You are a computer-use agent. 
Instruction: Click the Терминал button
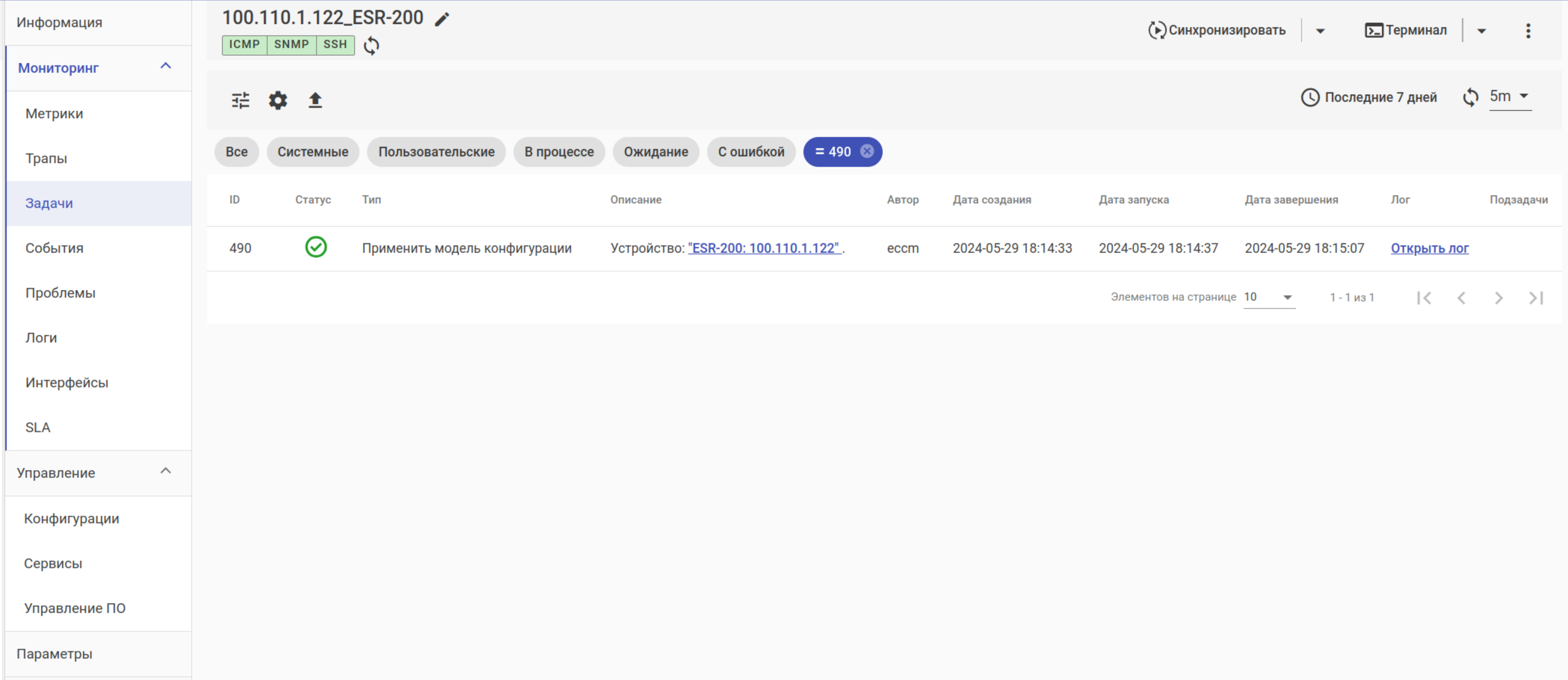(x=1406, y=30)
